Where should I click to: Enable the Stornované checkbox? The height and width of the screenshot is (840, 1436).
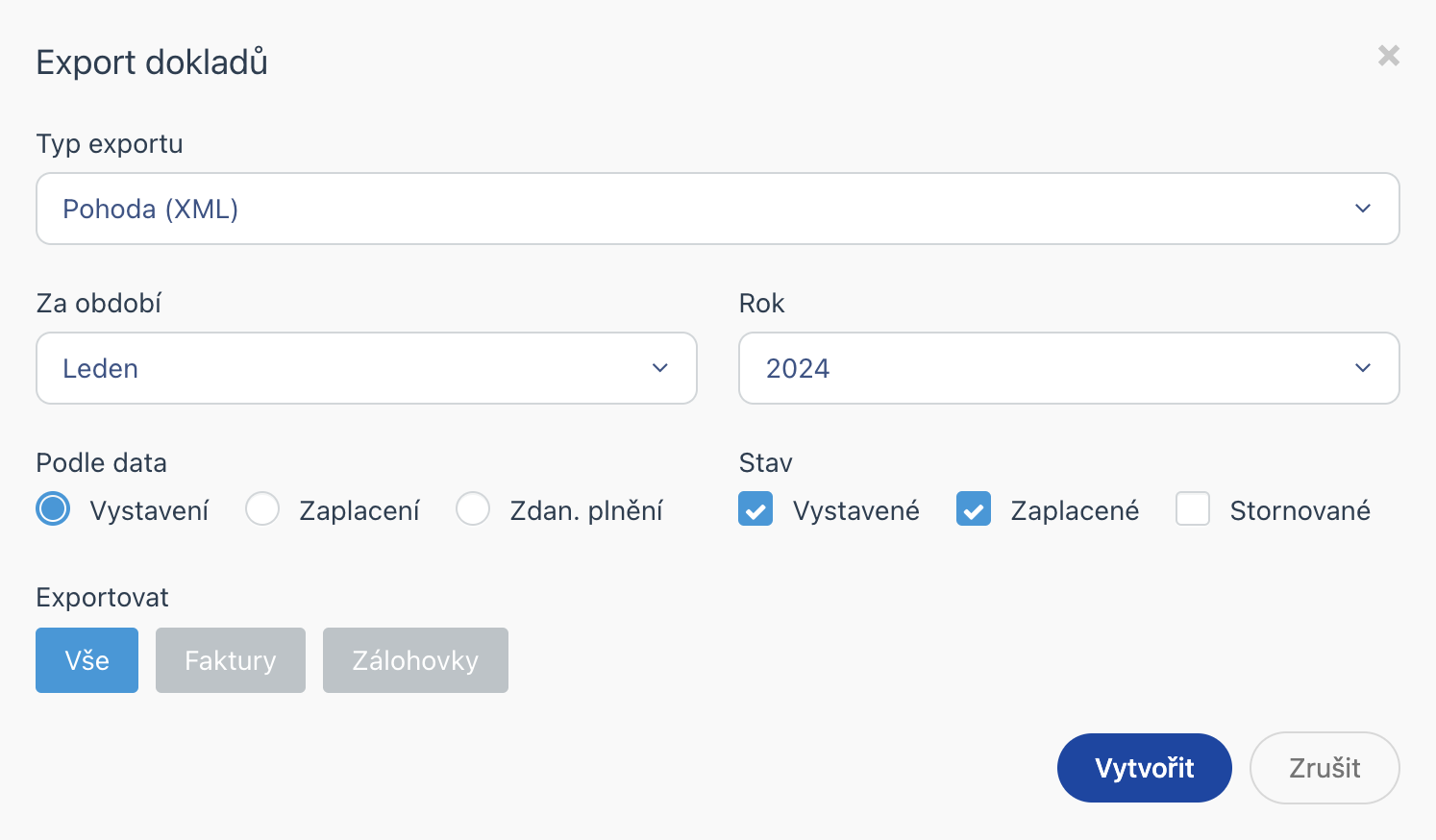(1193, 508)
